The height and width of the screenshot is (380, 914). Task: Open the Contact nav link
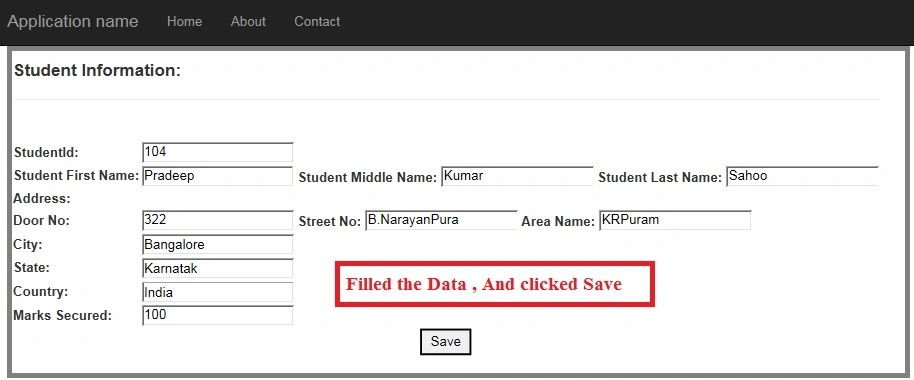point(317,22)
